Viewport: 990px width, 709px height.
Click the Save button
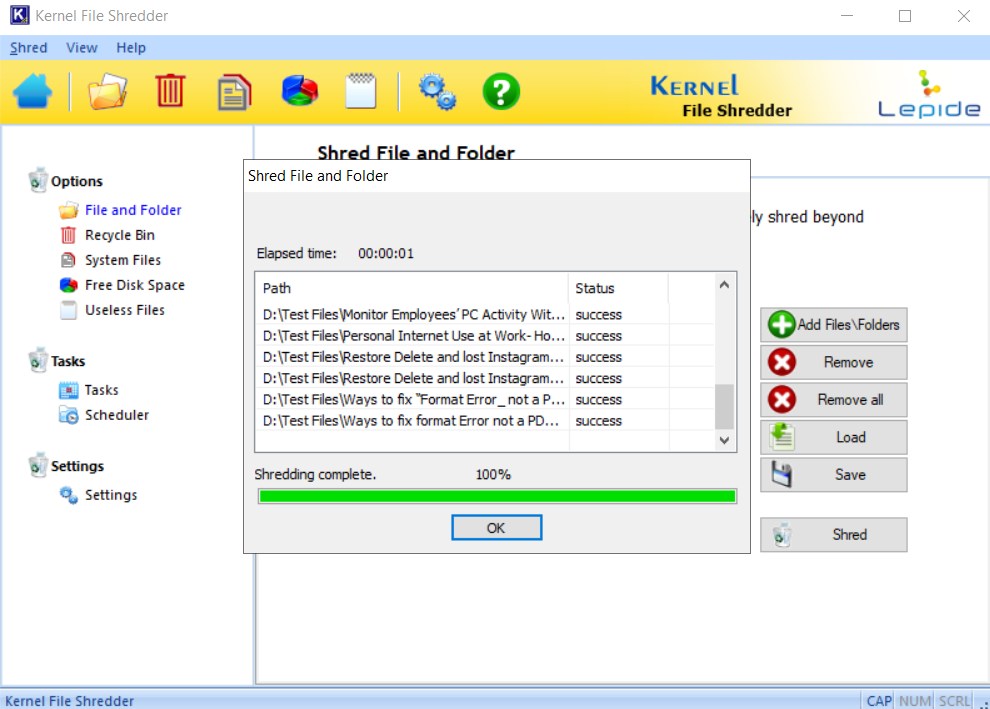point(833,475)
